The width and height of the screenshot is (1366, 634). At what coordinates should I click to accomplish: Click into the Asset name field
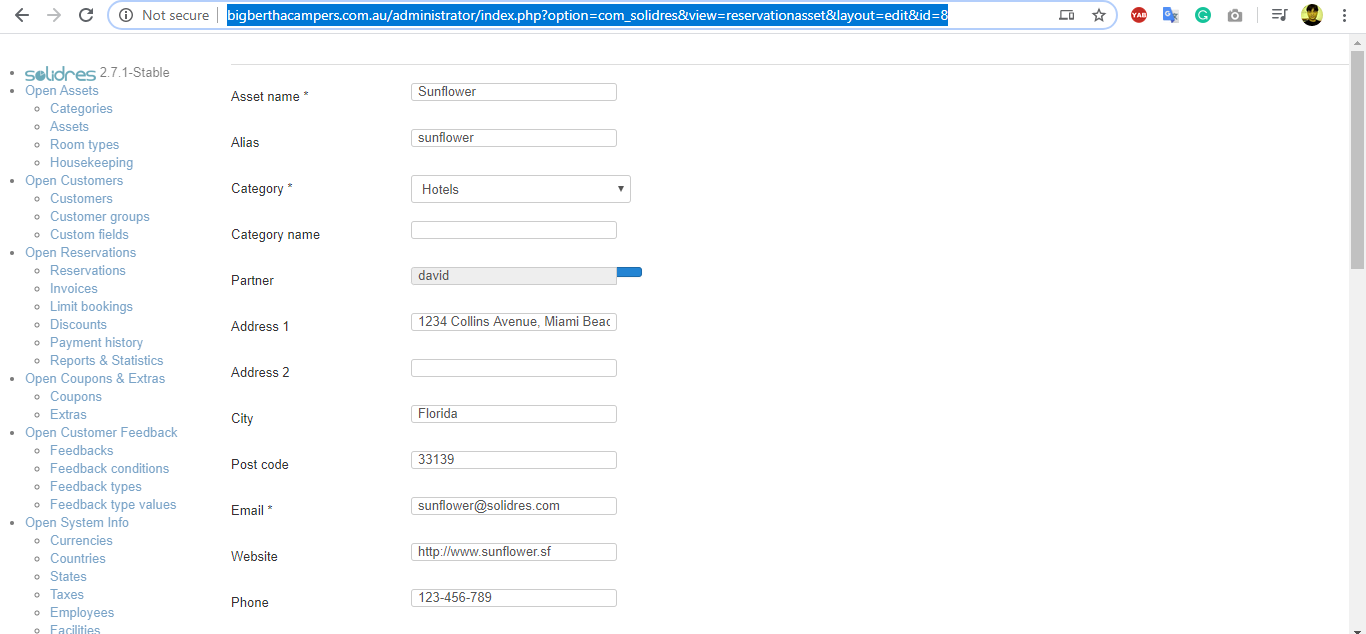click(x=513, y=92)
